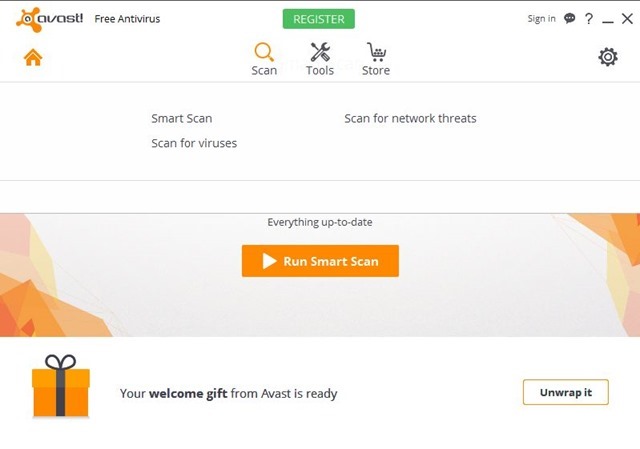Image resolution: width=640 pixels, height=449 pixels.
Task: Select Smart Scan from scan options
Action: tap(182, 118)
